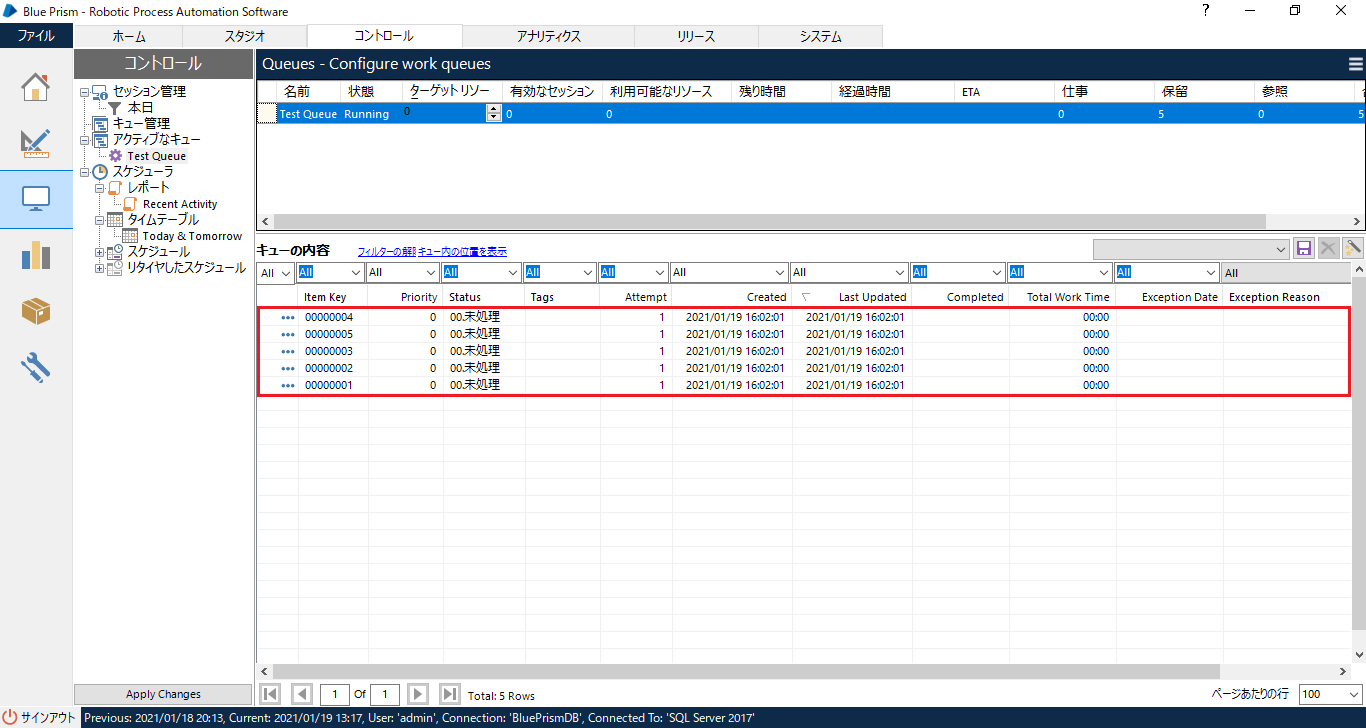Switch to the スタジオ tab
Viewport: 1366px width, 728px height.
click(x=245, y=36)
